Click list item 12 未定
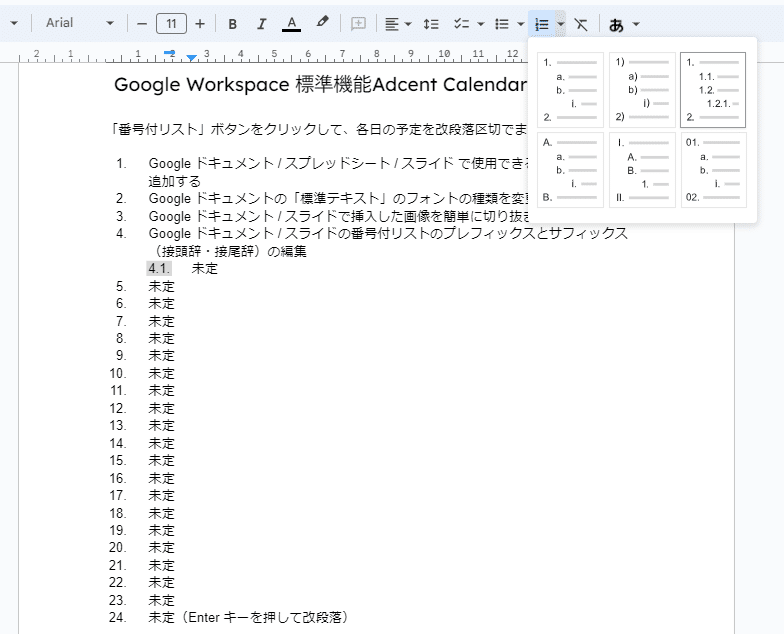Screen dimensions: 784x634 click(161, 408)
